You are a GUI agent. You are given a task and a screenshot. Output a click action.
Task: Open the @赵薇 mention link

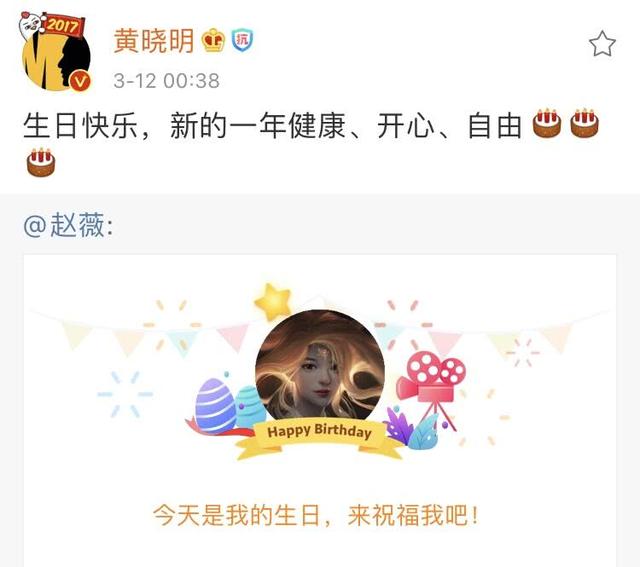pos(68,225)
